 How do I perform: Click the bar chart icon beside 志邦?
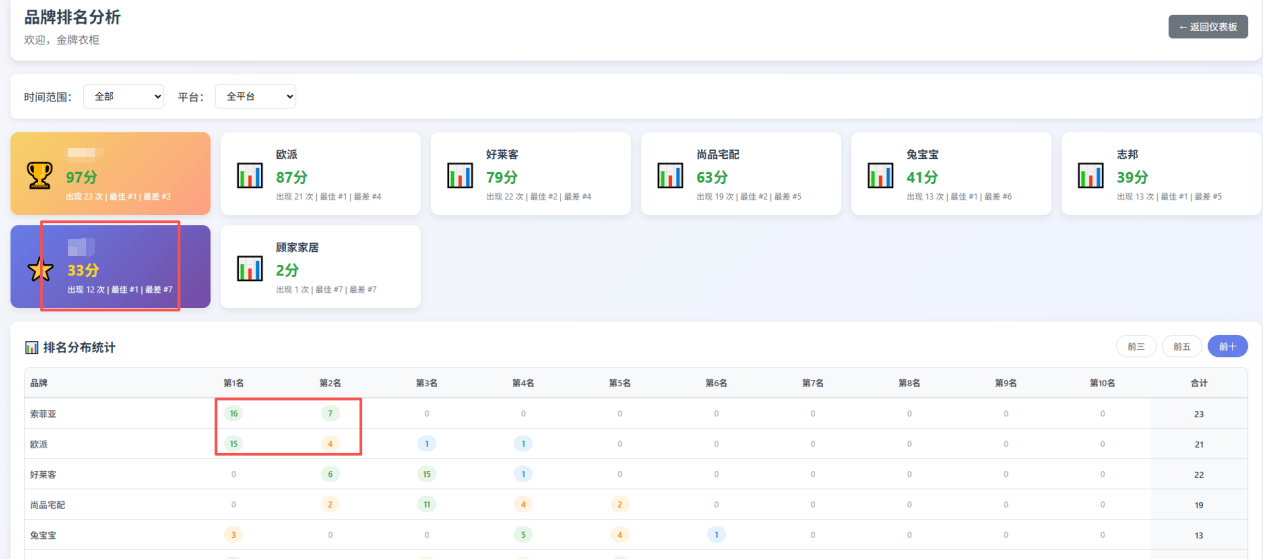[x=1090, y=176]
